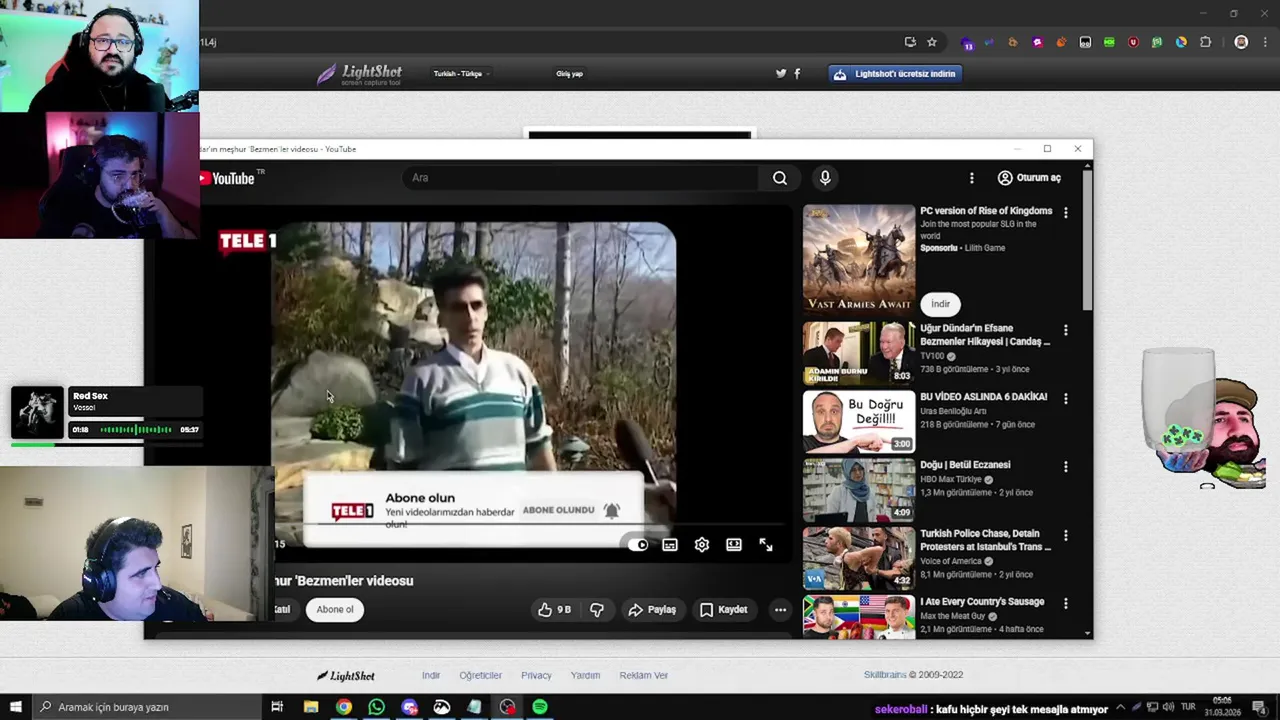The width and height of the screenshot is (1280, 720).
Task: Enter fullscreen in the video player
Action: point(766,545)
